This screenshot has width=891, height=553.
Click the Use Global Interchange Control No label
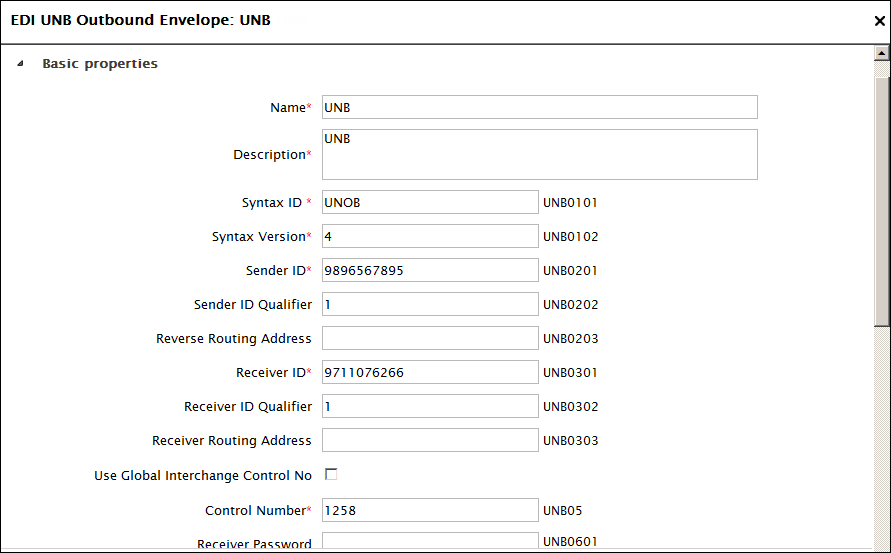point(202,476)
